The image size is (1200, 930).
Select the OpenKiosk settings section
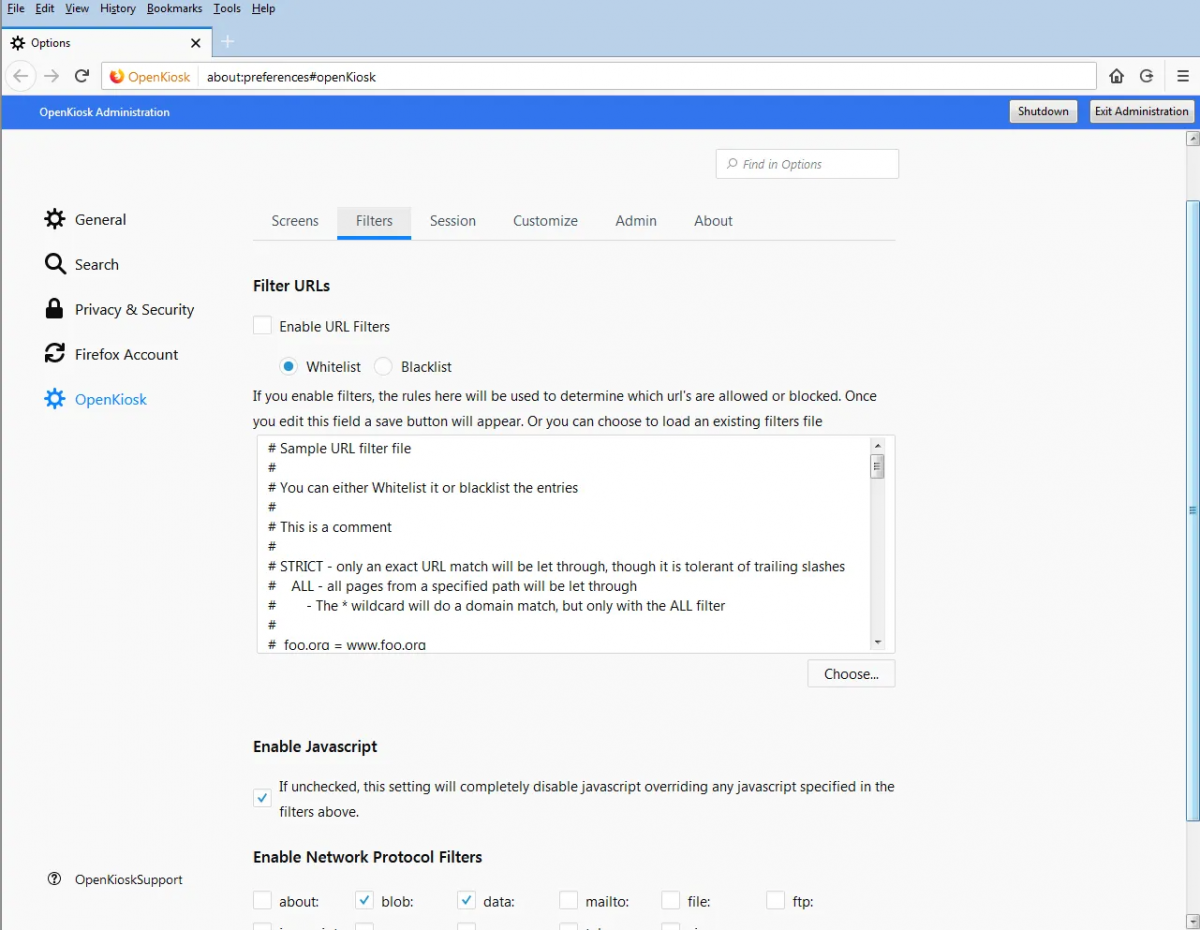click(110, 399)
